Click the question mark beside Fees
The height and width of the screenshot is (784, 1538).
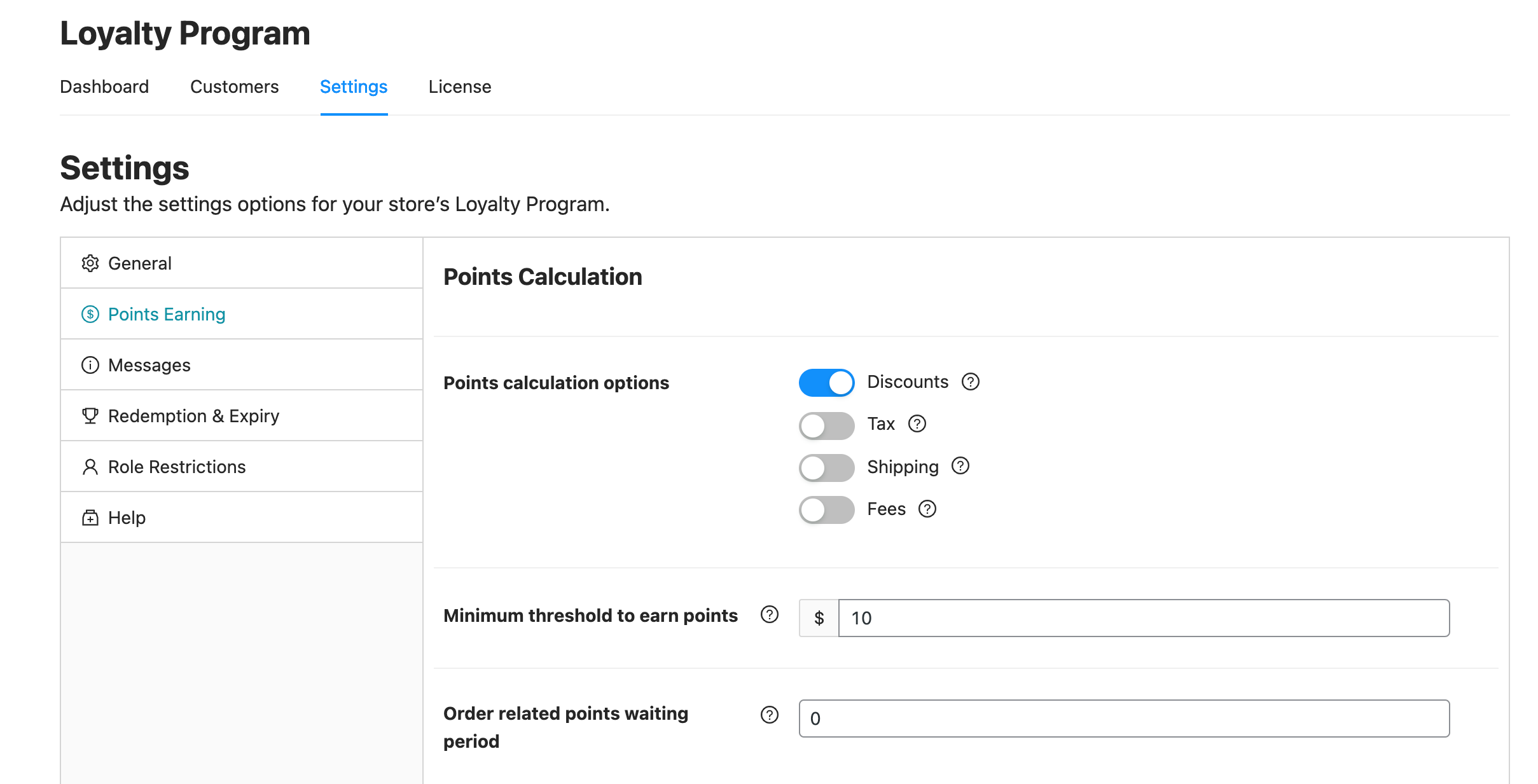(x=927, y=509)
